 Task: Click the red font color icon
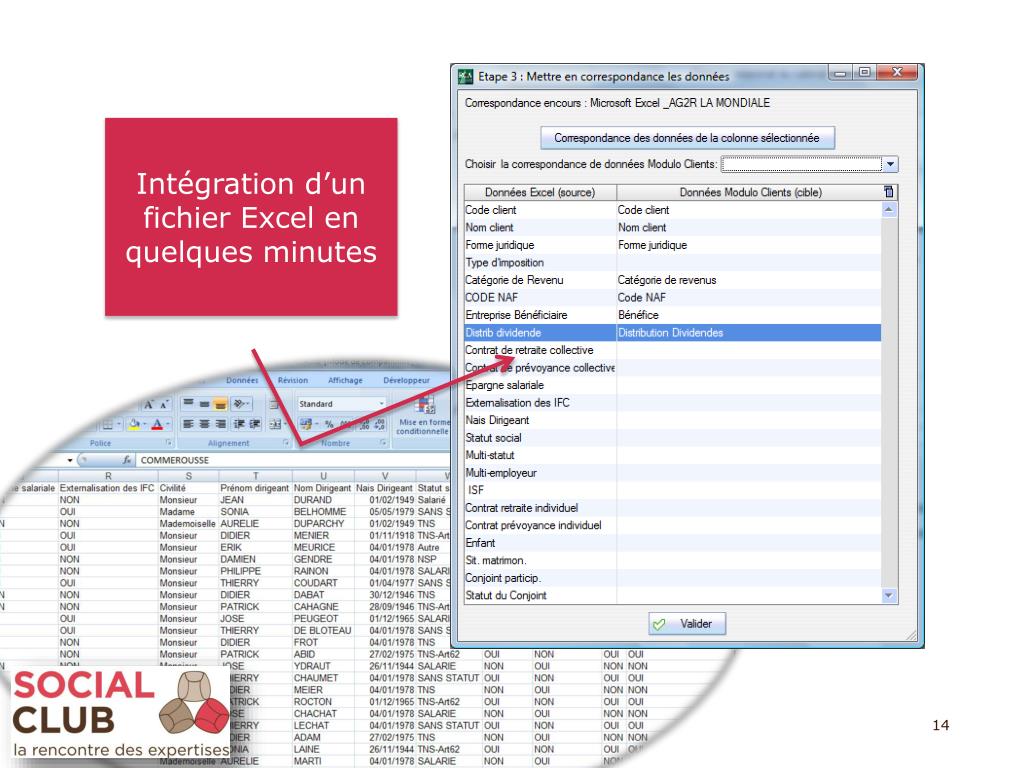pos(157,424)
